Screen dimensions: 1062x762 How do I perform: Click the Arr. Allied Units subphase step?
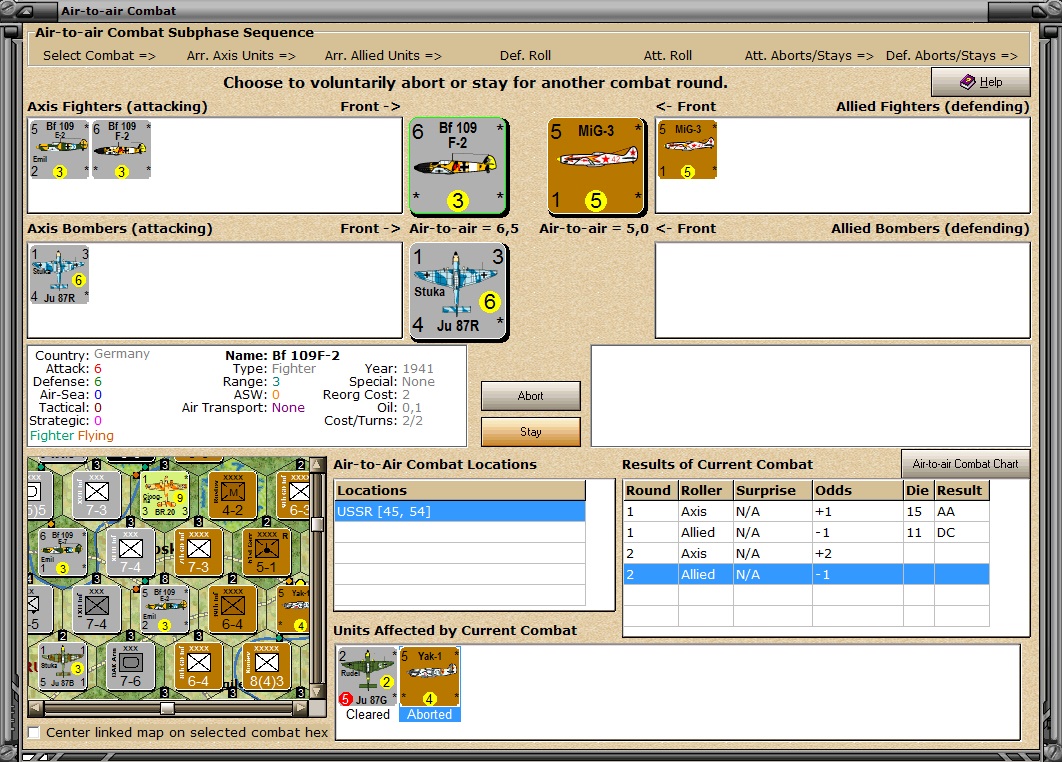(383, 56)
